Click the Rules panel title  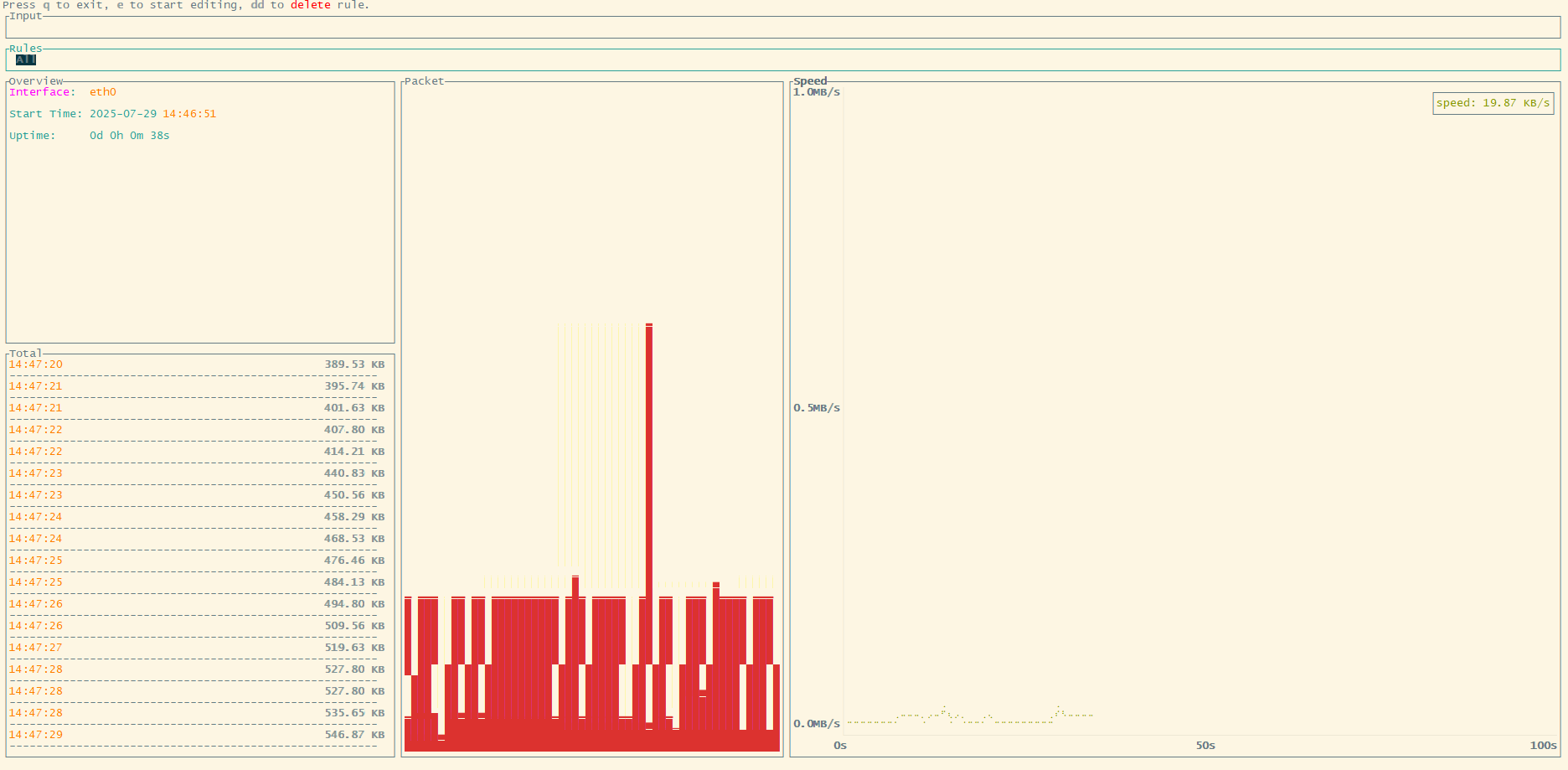pos(25,49)
